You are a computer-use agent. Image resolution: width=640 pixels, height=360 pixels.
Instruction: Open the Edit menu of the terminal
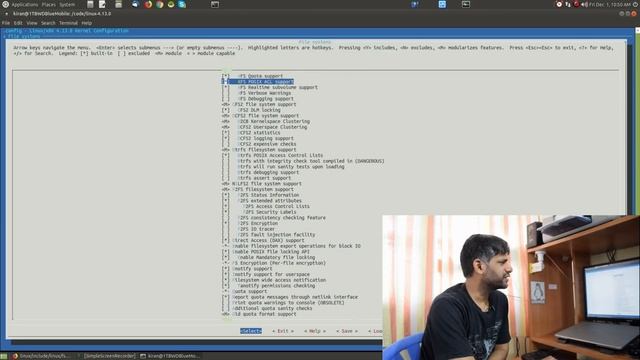click(x=18, y=23)
